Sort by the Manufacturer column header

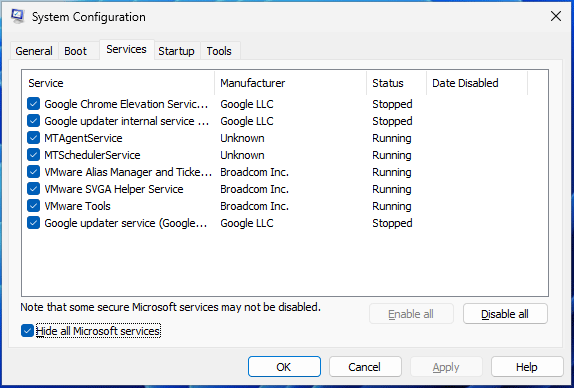click(x=291, y=83)
